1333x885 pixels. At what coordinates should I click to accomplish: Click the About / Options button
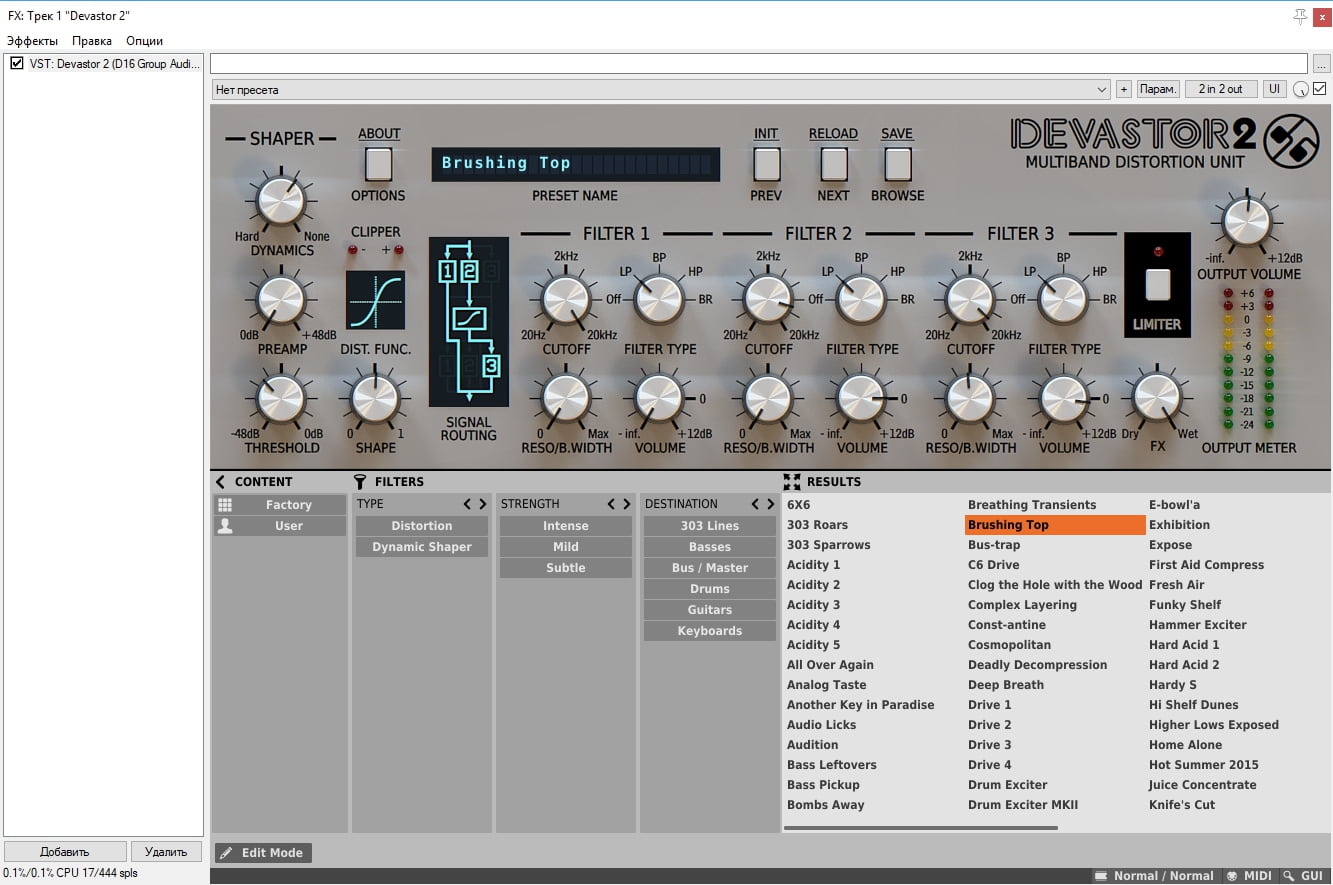click(378, 164)
